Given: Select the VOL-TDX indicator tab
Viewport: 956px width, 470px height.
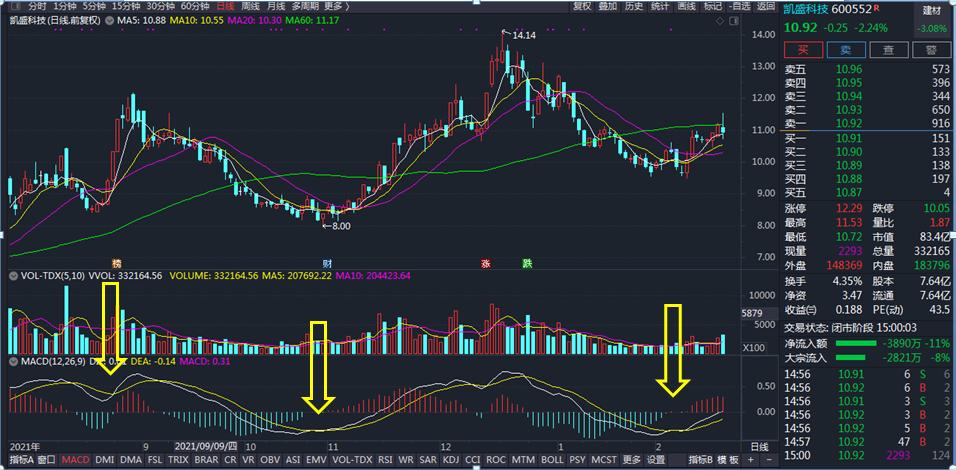Looking at the screenshot, I should (x=352, y=459).
